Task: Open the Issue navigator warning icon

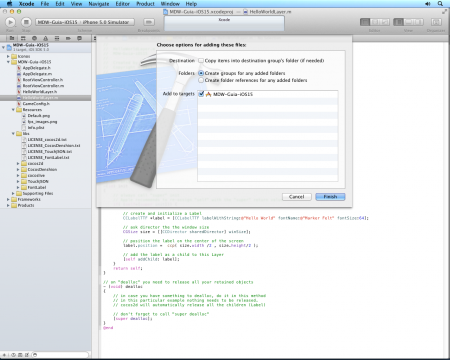Action: tap(46, 38)
